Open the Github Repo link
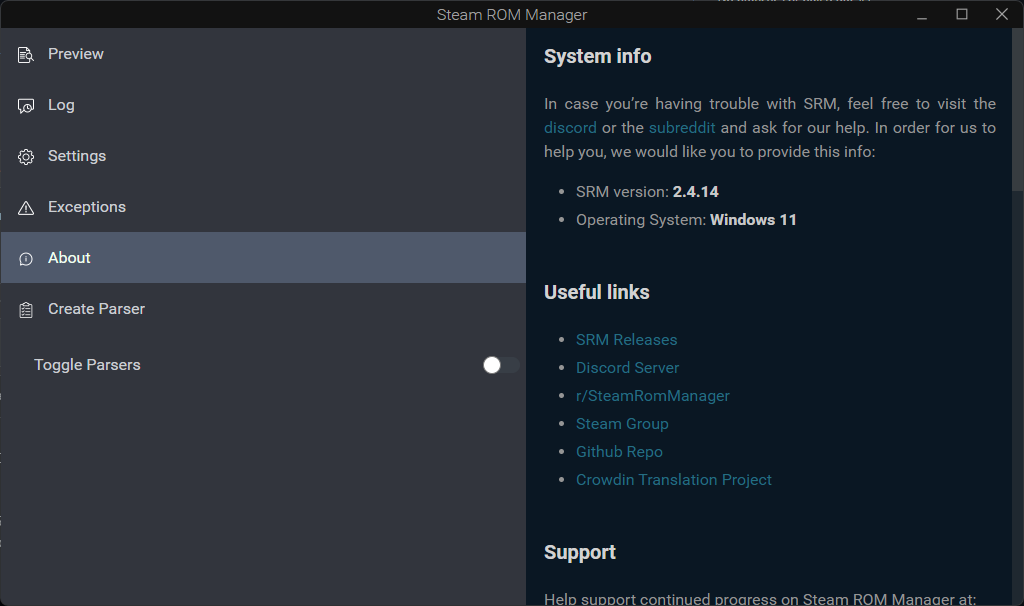 (619, 451)
